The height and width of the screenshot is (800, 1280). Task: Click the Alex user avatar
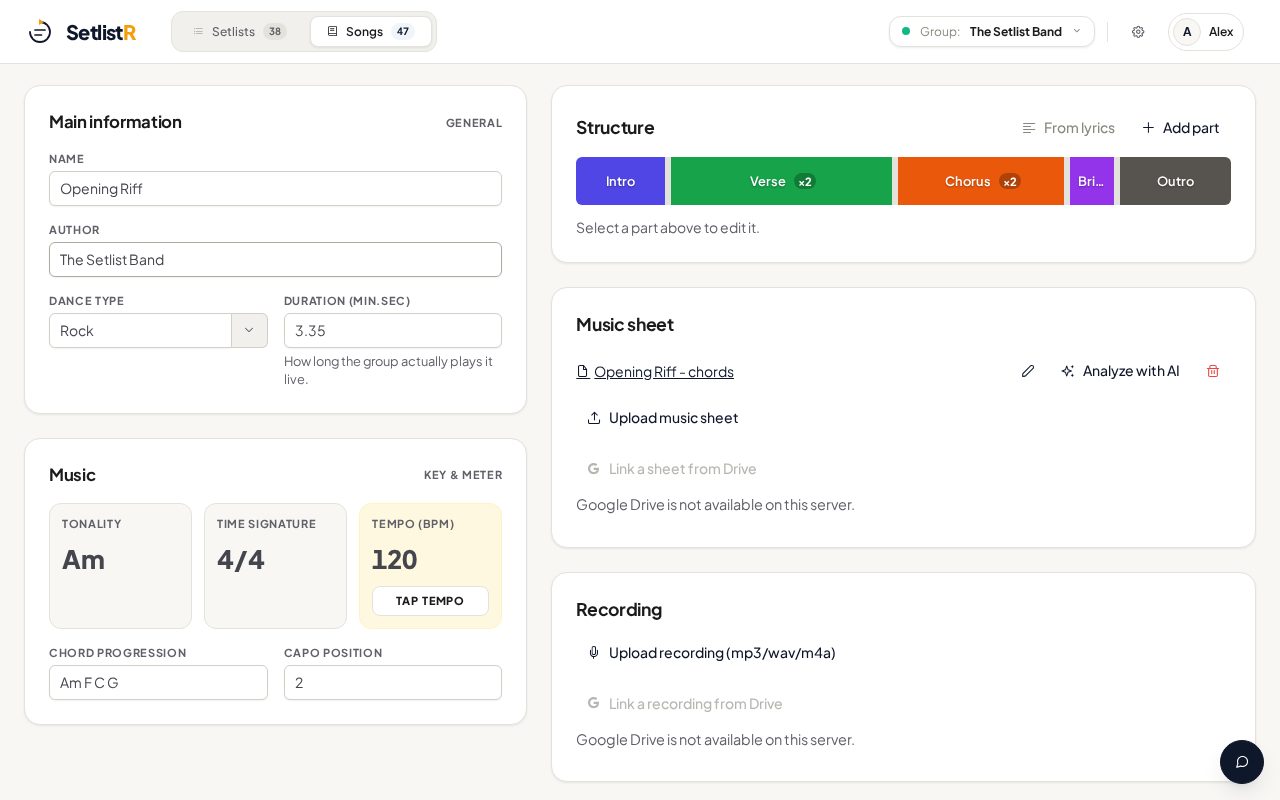[x=1187, y=32]
